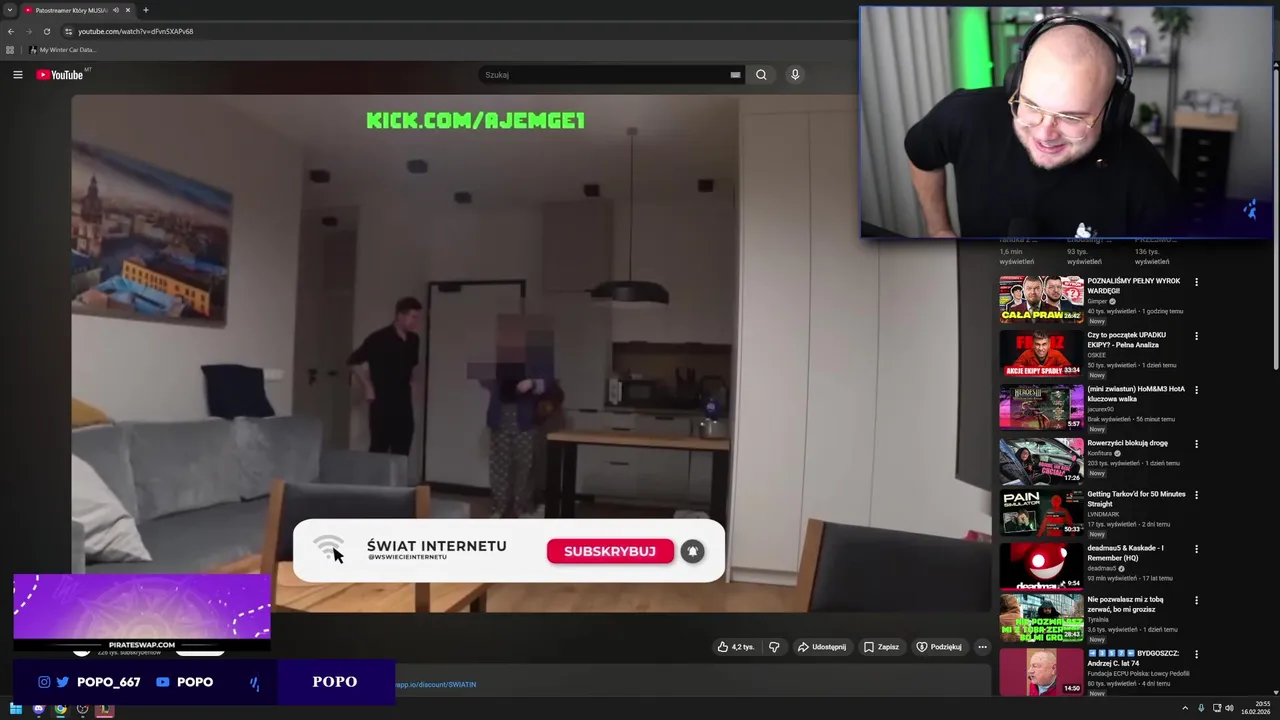Image resolution: width=1280 pixels, height=720 pixels.
Task: Open Czy to początek UPADKU EKIPY thumbnail
Action: pyautogui.click(x=1041, y=352)
